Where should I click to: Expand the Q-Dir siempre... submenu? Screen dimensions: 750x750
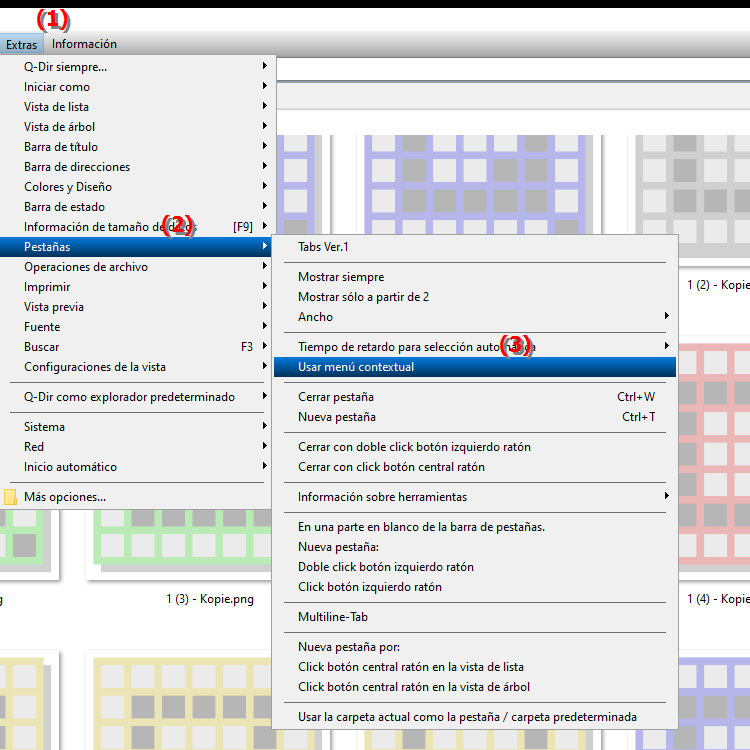click(137, 66)
